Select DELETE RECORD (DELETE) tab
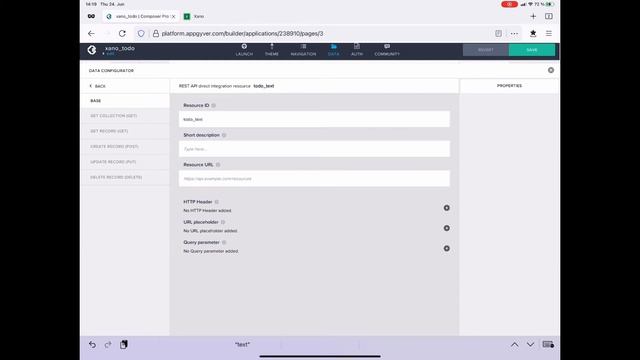 click(125, 177)
